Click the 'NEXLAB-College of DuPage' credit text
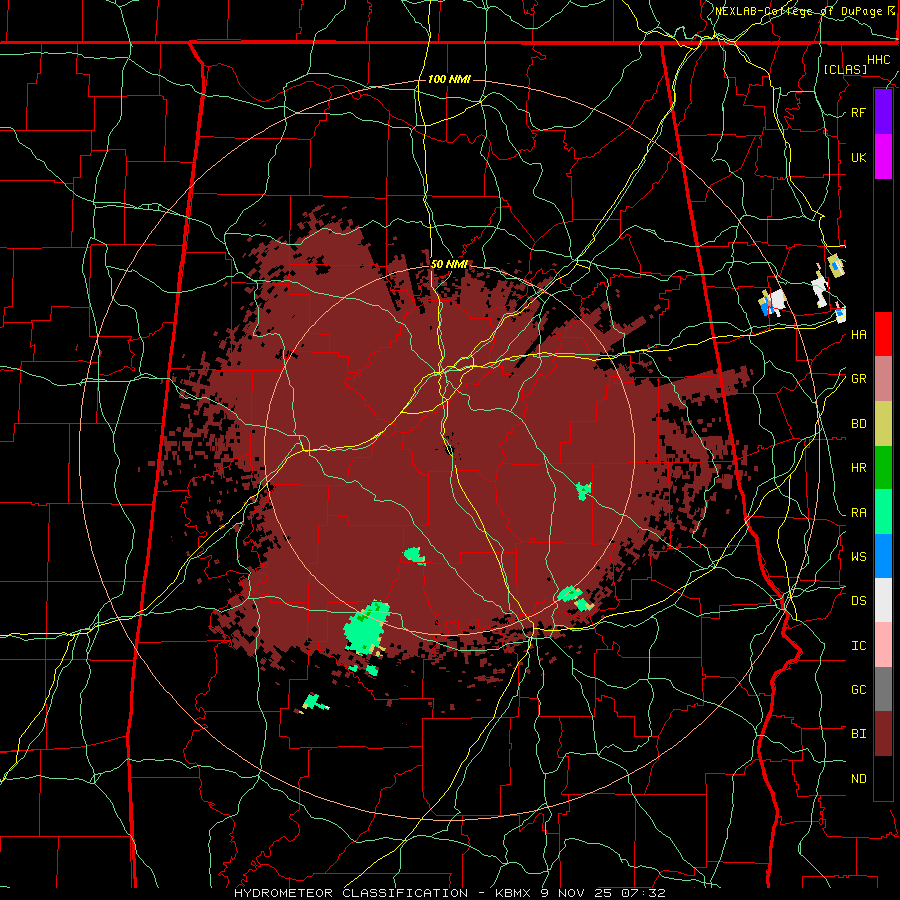Image resolution: width=900 pixels, height=900 pixels. 800,11
